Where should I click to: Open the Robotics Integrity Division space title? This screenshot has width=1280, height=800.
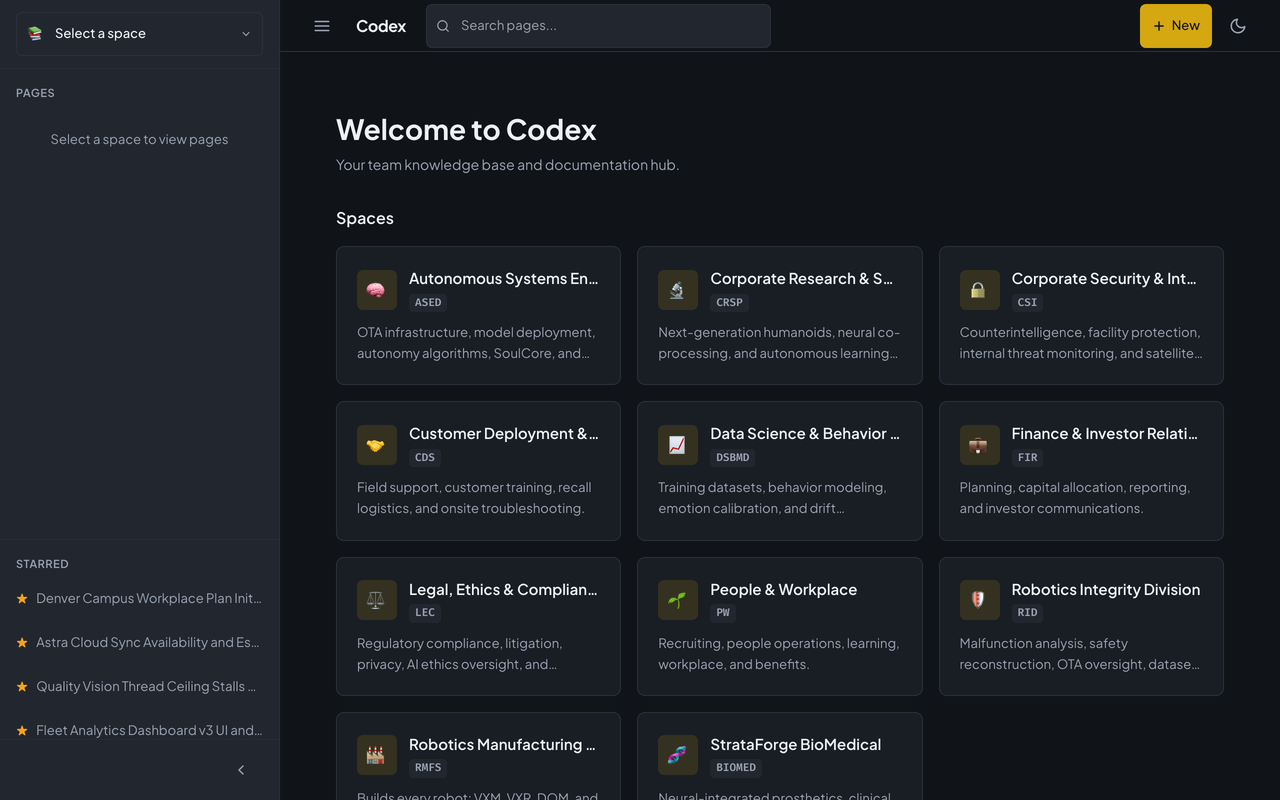1106,590
